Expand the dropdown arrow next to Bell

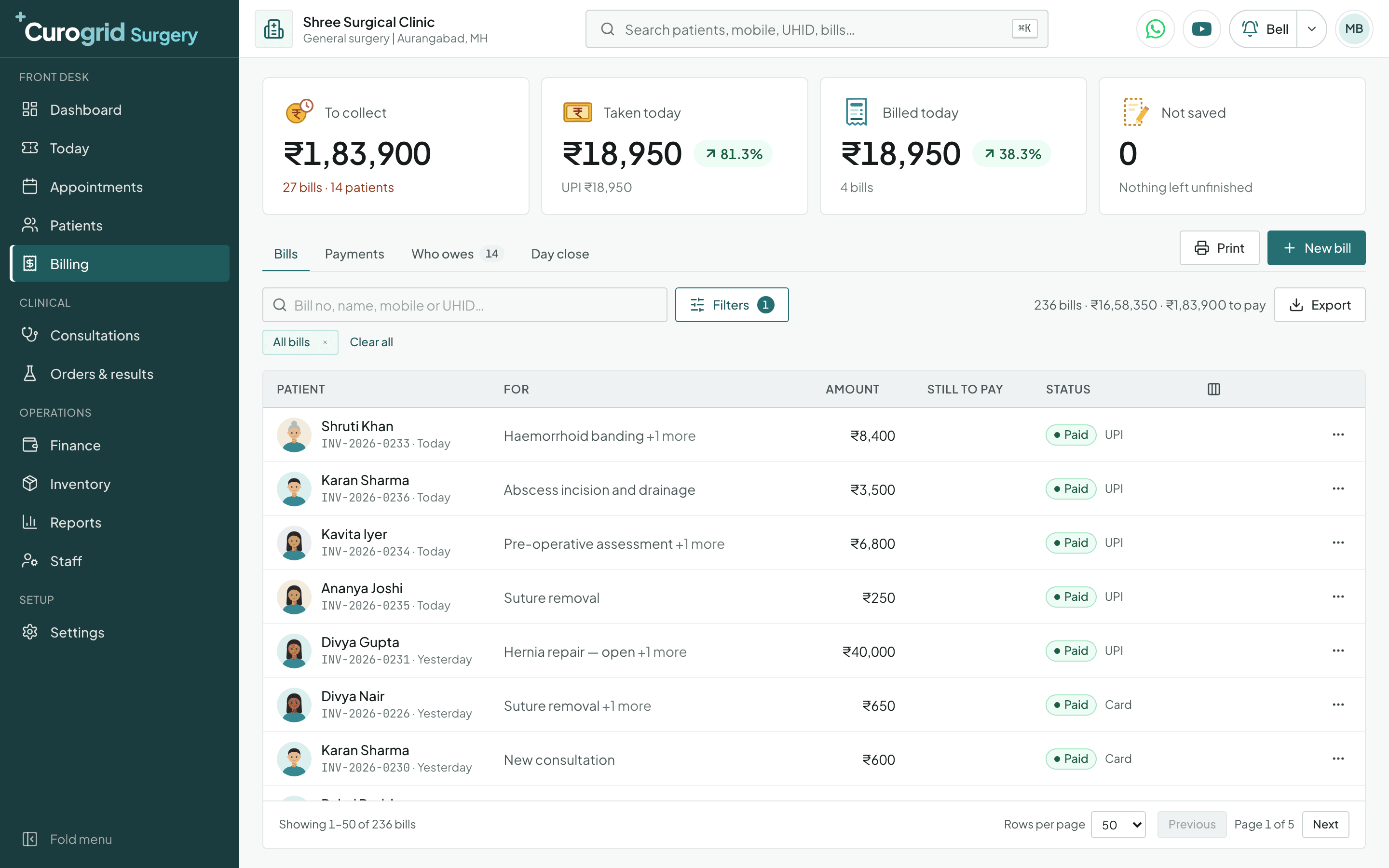pyautogui.click(x=1311, y=29)
